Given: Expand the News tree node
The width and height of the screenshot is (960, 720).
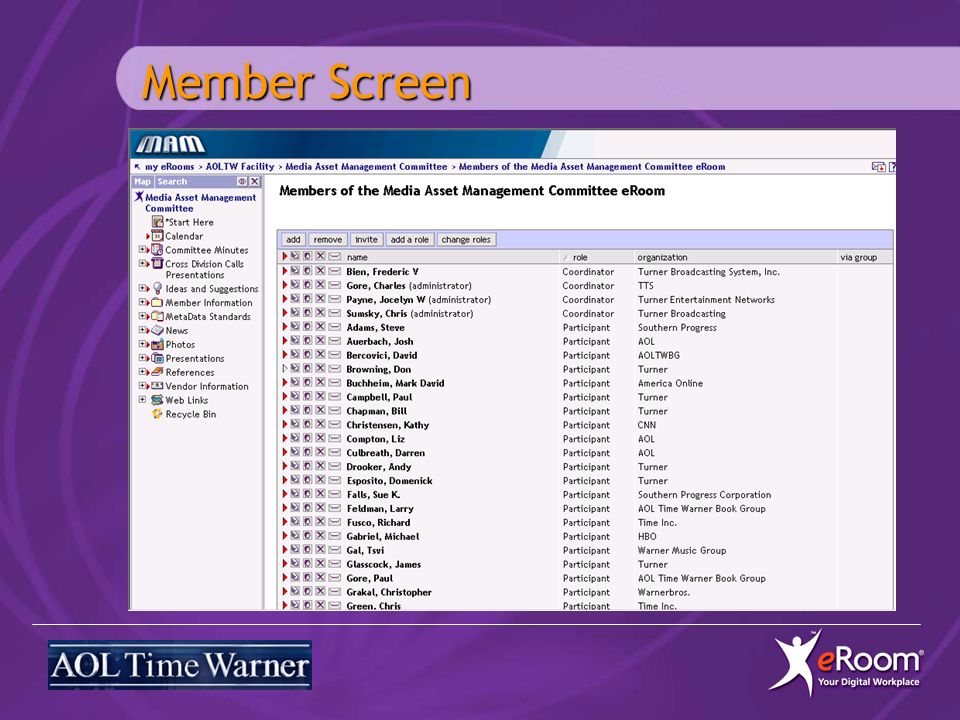Looking at the screenshot, I should coord(142,330).
